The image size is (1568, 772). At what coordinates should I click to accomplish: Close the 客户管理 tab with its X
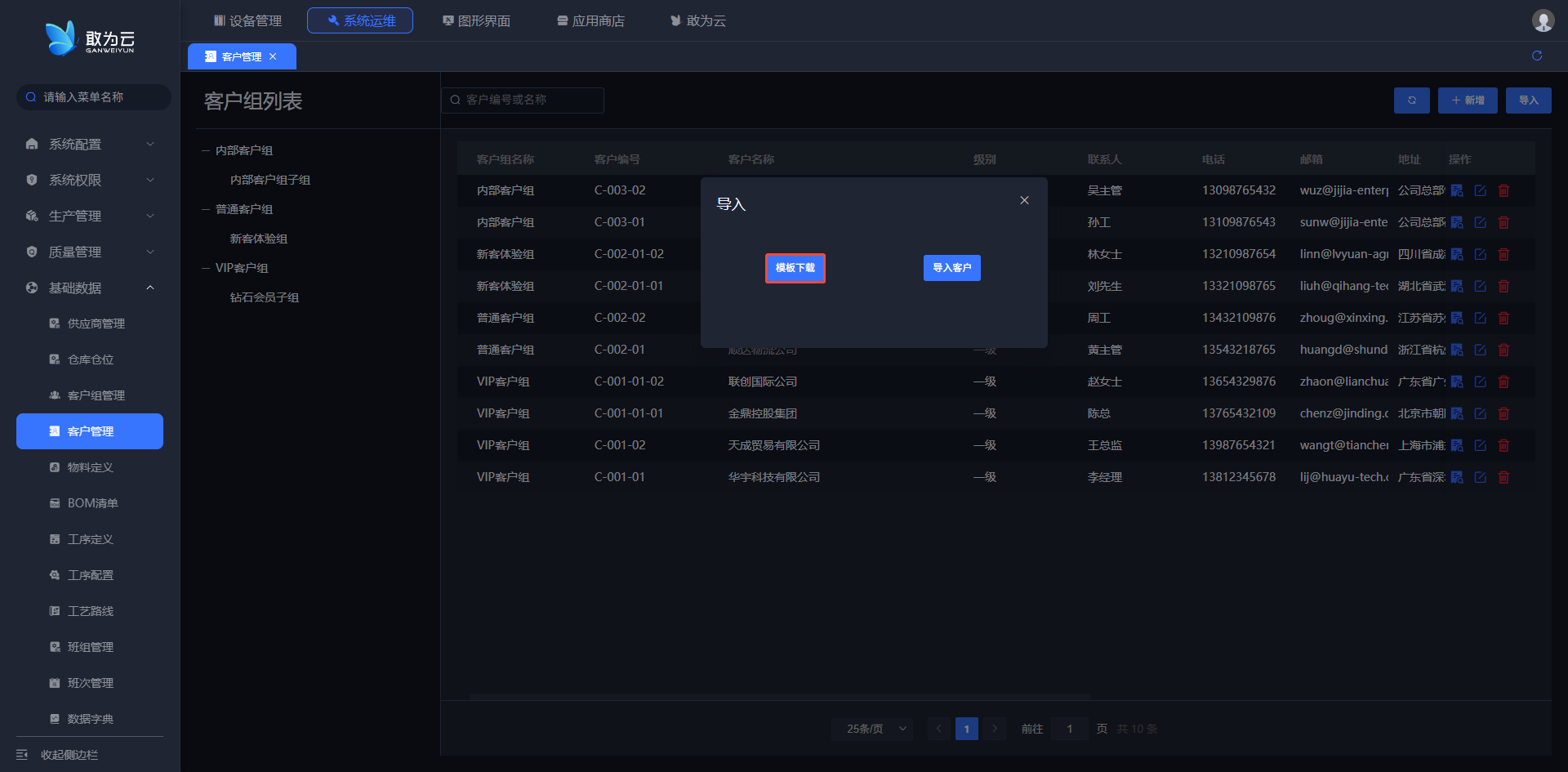tap(273, 56)
